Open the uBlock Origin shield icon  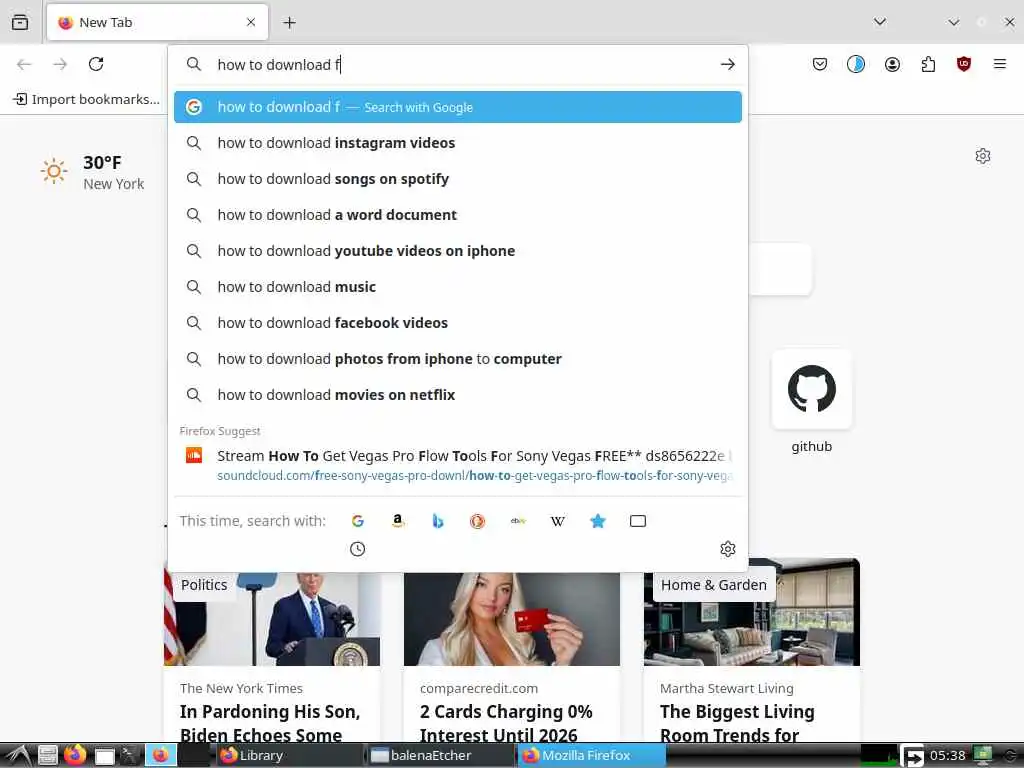963,64
